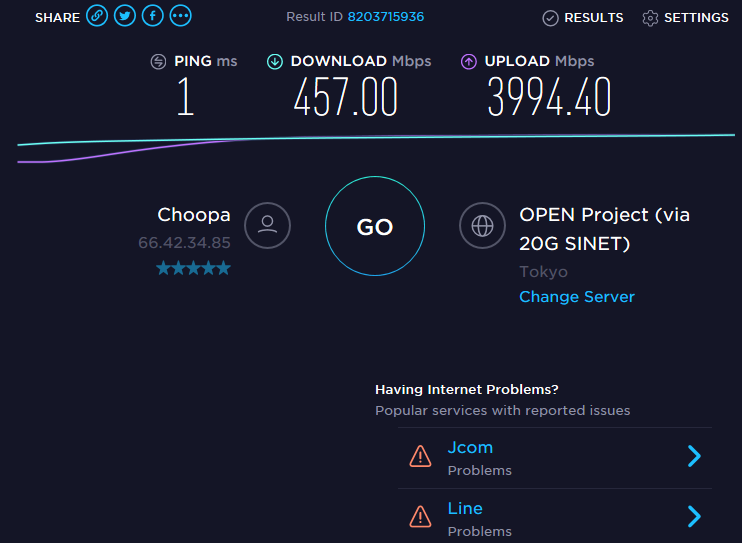742x543 pixels.
Task: Copy the share link icon
Action: click(x=97, y=16)
